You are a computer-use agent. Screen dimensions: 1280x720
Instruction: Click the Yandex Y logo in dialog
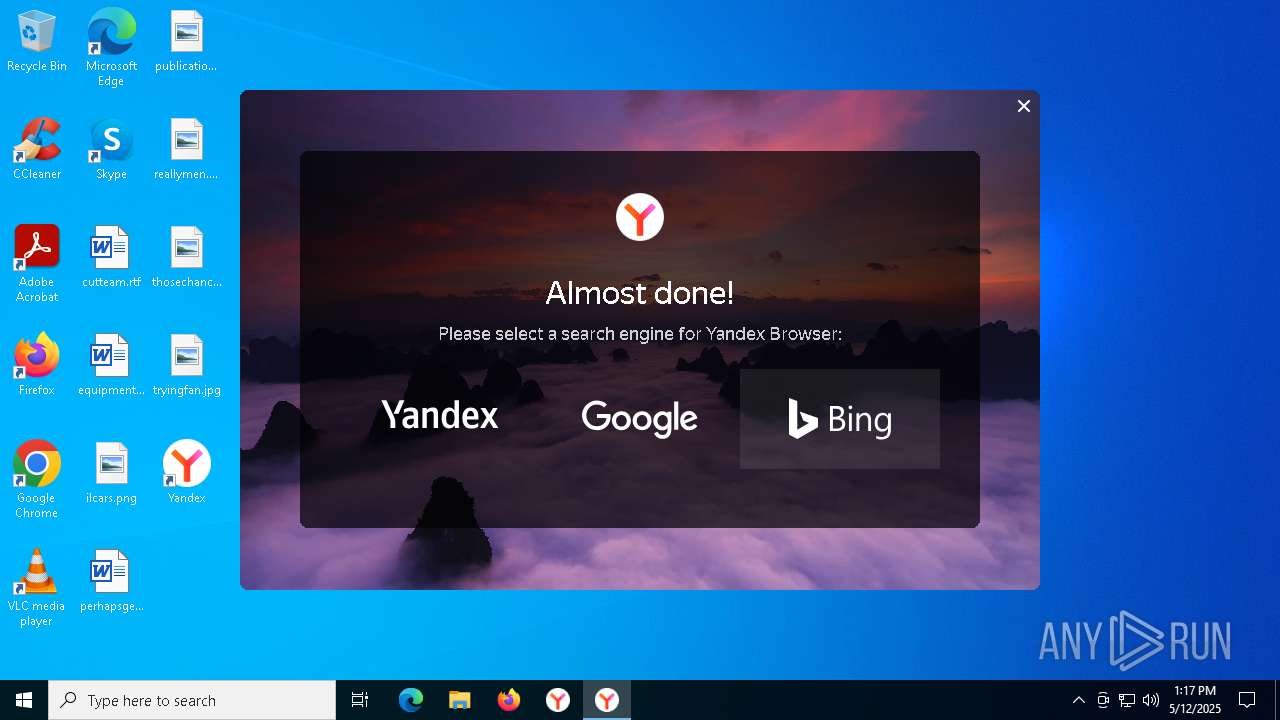tap(640, 217)
